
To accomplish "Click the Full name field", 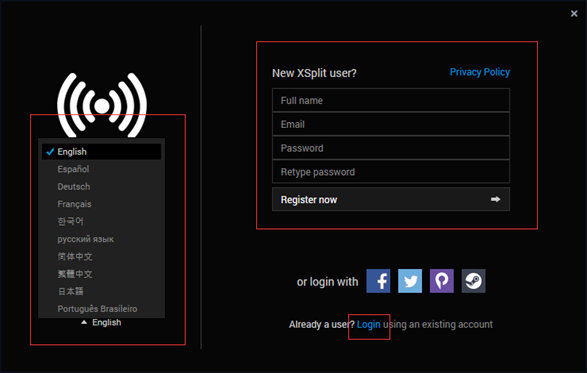I will [x=391, y=100].
